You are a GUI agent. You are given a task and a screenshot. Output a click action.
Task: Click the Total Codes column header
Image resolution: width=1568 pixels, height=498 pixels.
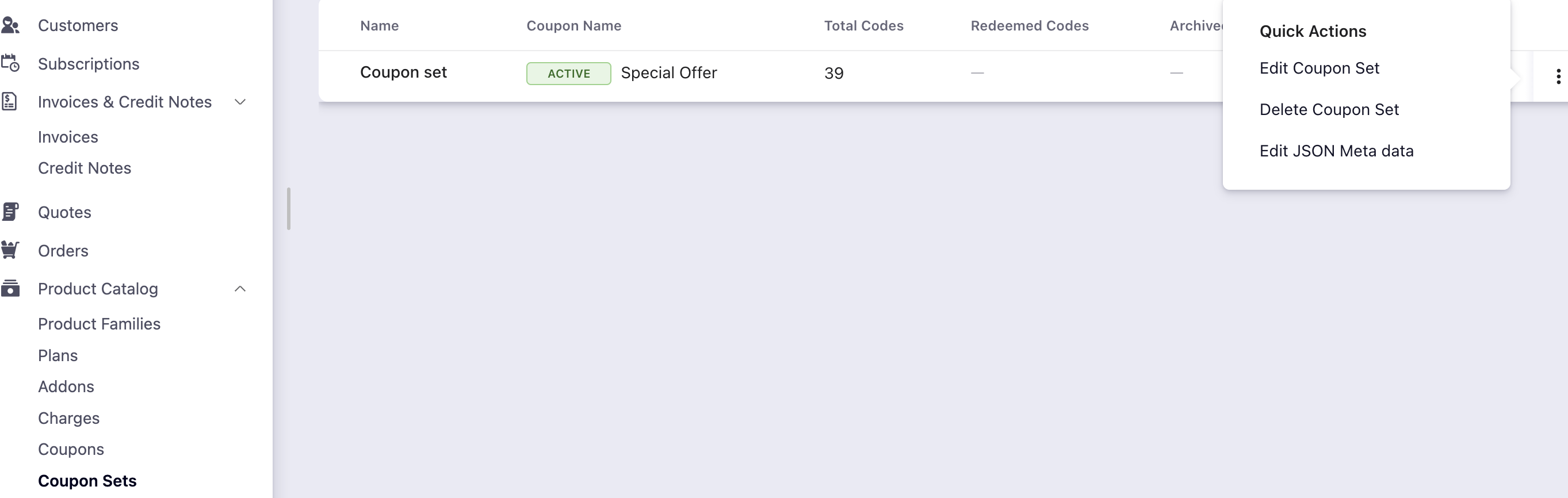863,25
